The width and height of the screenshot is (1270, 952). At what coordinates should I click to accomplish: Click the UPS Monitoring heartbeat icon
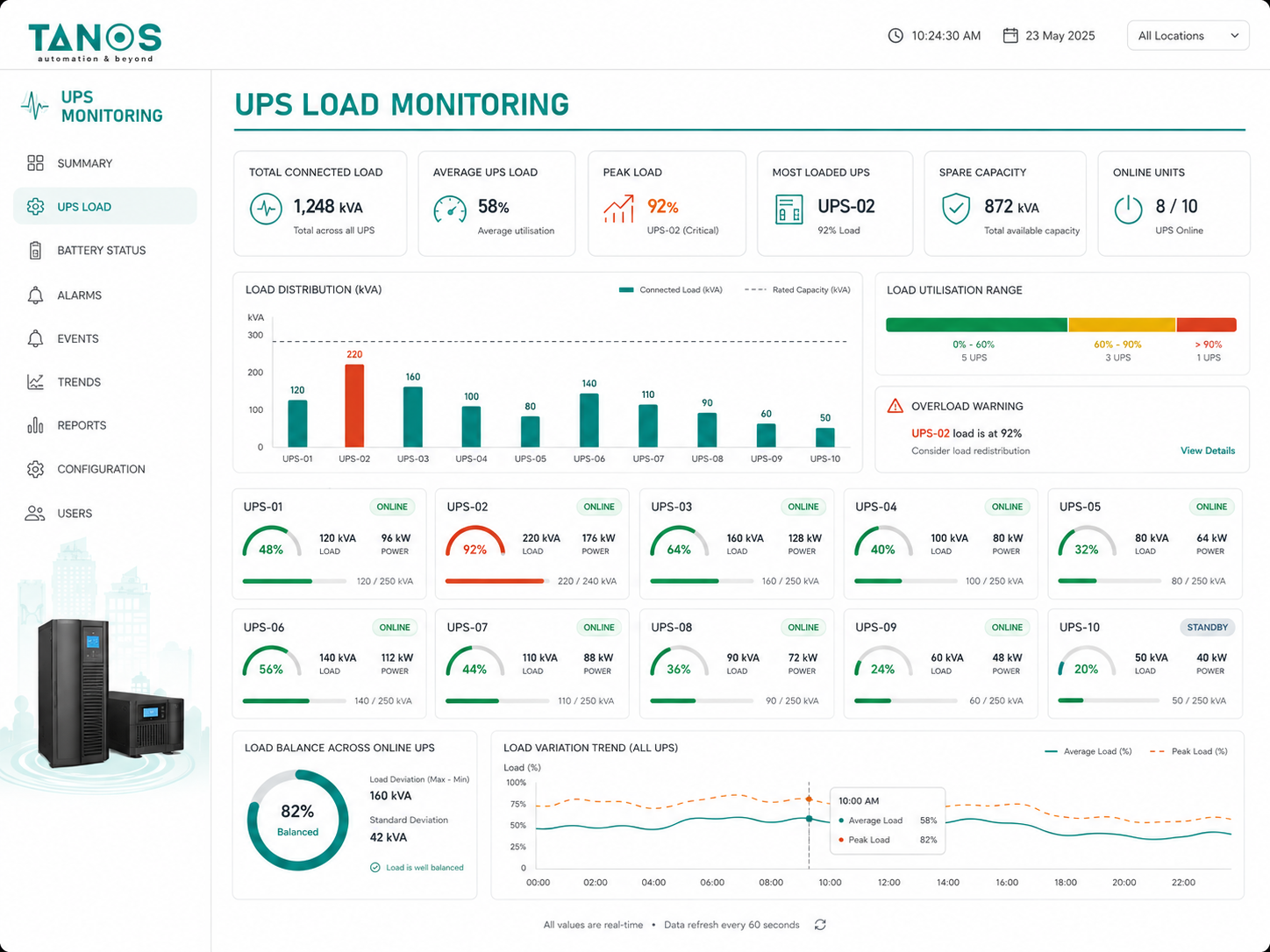tap(35, 106)
